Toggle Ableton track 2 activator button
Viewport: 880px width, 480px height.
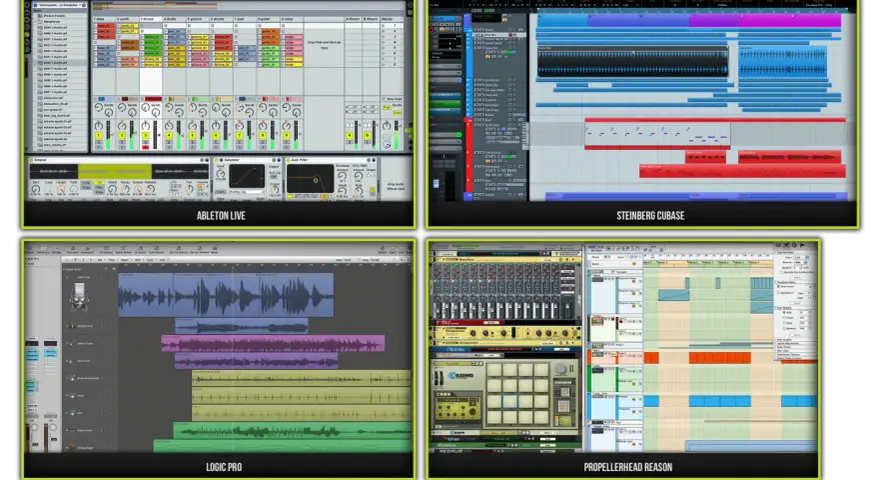tap(122, 135)
